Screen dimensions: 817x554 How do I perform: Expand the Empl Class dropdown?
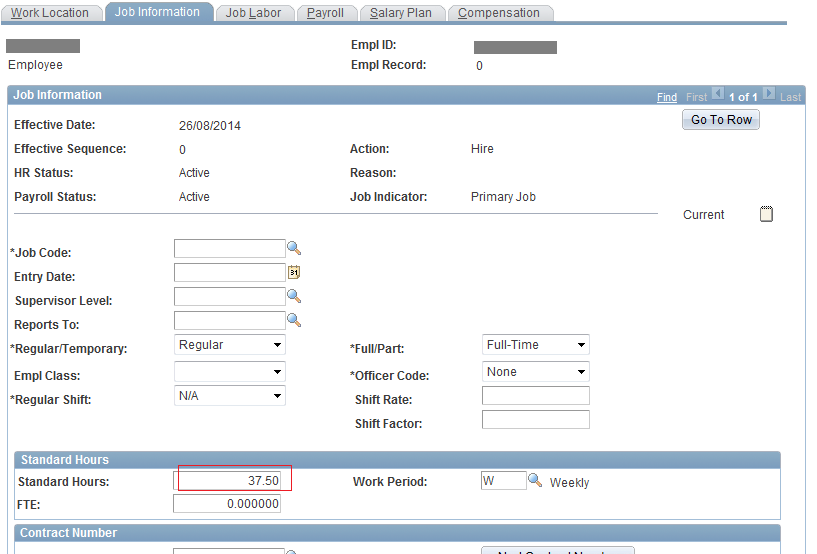click(x=230, y=372)
